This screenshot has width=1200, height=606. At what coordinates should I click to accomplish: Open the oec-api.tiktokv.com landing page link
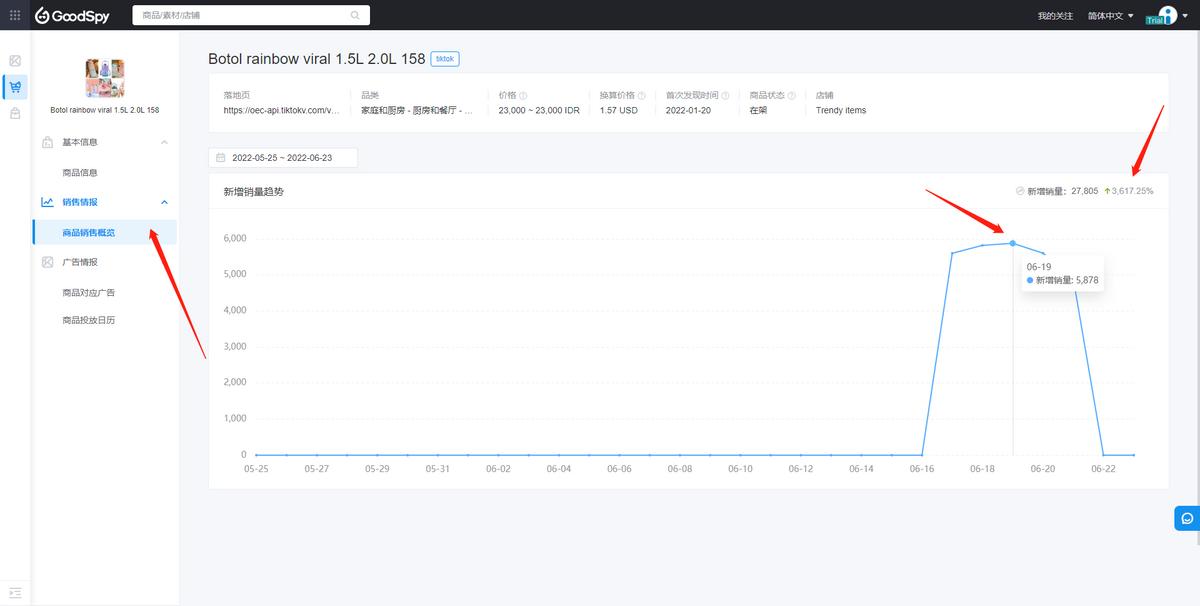(x=281, y=110)
